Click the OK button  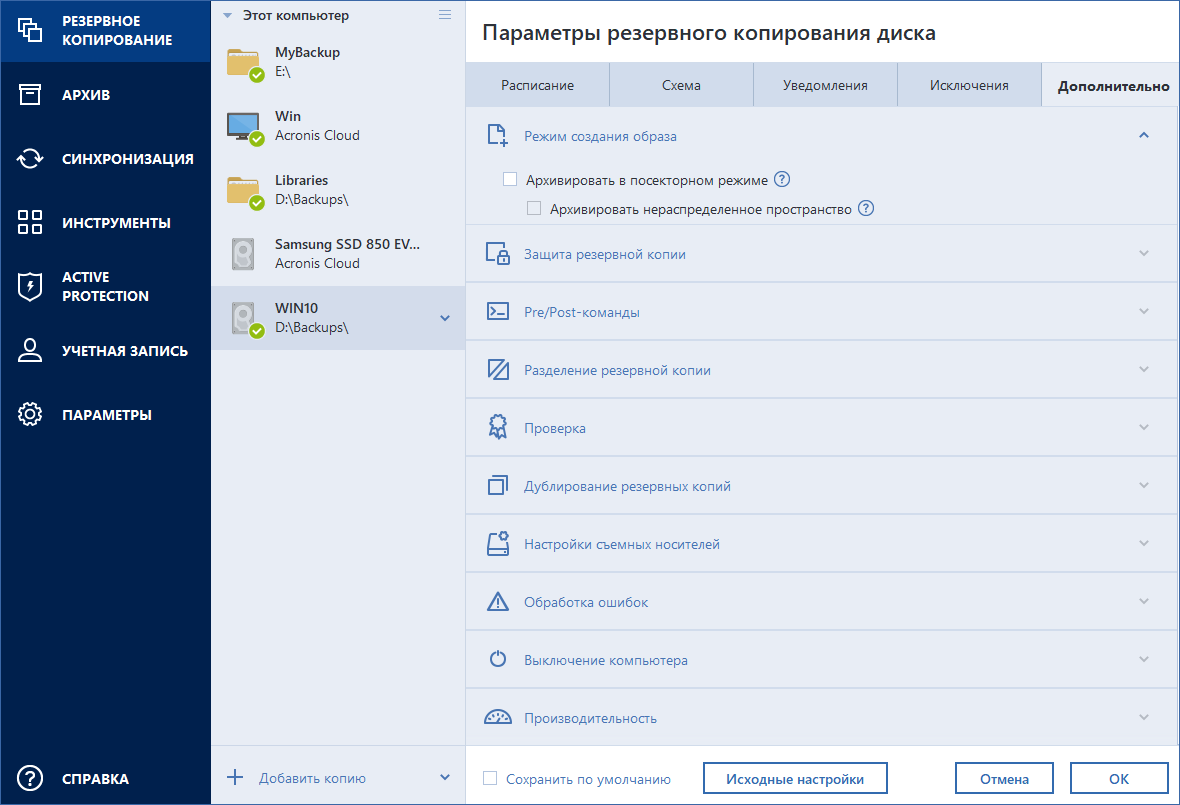(1118, 778)
